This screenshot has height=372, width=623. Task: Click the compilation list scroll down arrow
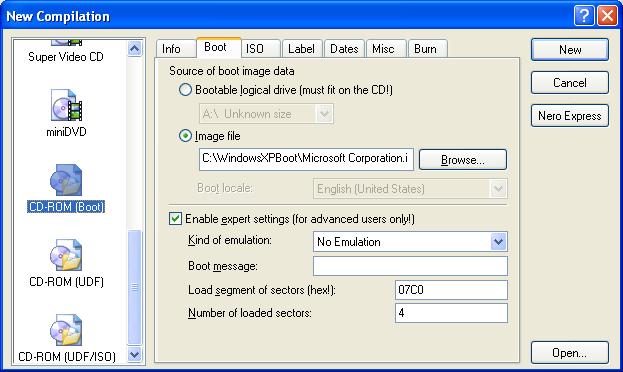coord(135,354)
